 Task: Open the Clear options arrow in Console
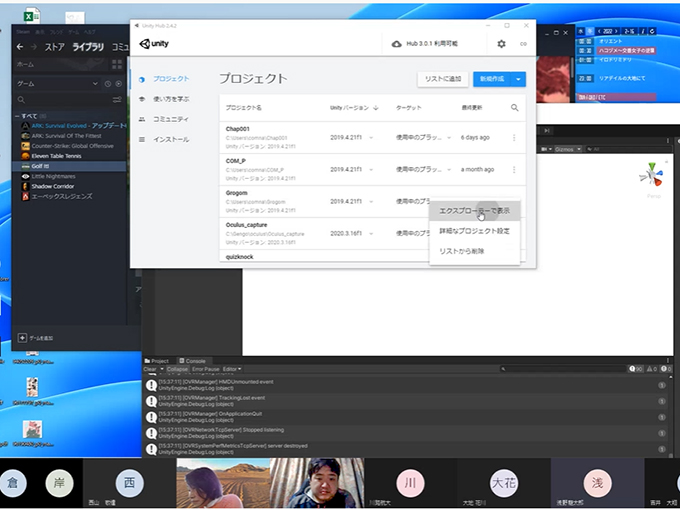162,369
